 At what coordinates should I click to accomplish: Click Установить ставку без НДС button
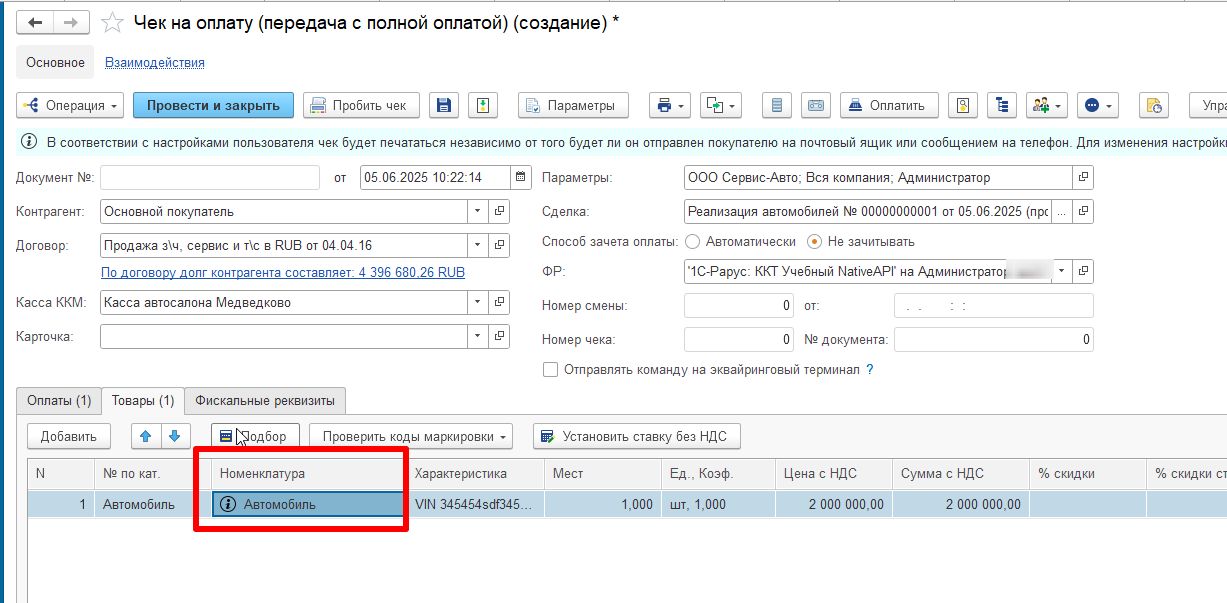(x=637, y=436)
